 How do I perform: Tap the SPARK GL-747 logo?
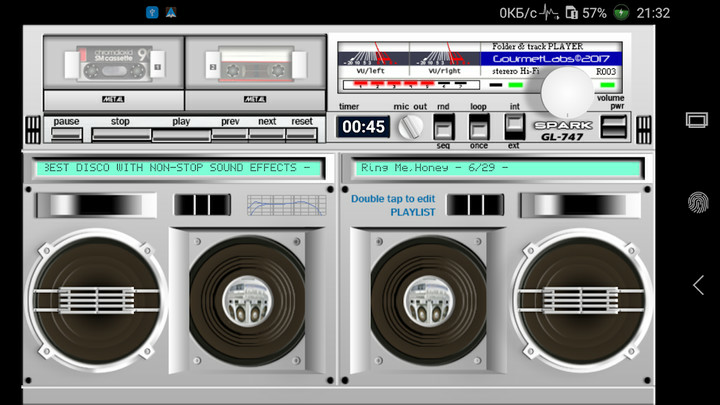tap(563, 131)
